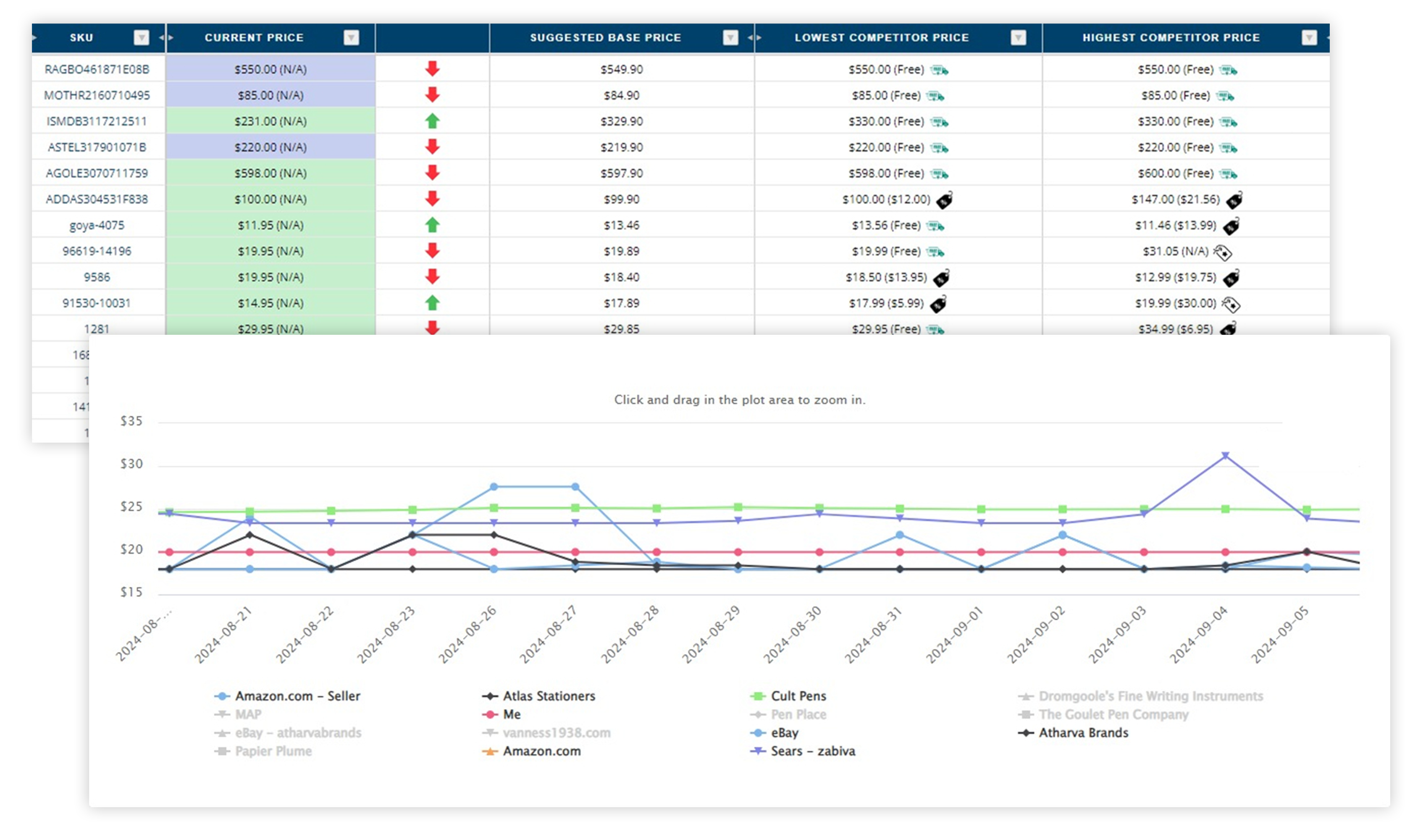
Task: Click red down arrow in MOTHR2160710495 row
Action: pos(433,94)
